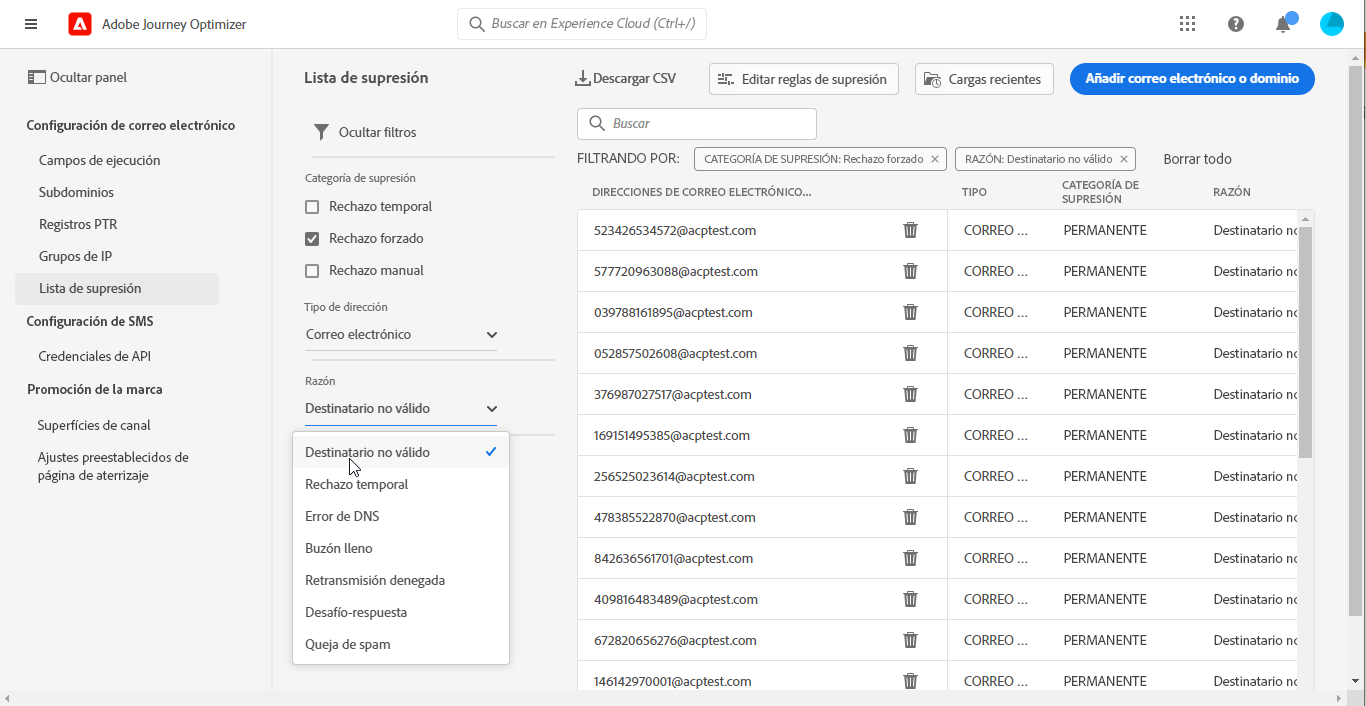Click Ocultar panel icon
The image size is (1366, 706).
coord(37,77)
